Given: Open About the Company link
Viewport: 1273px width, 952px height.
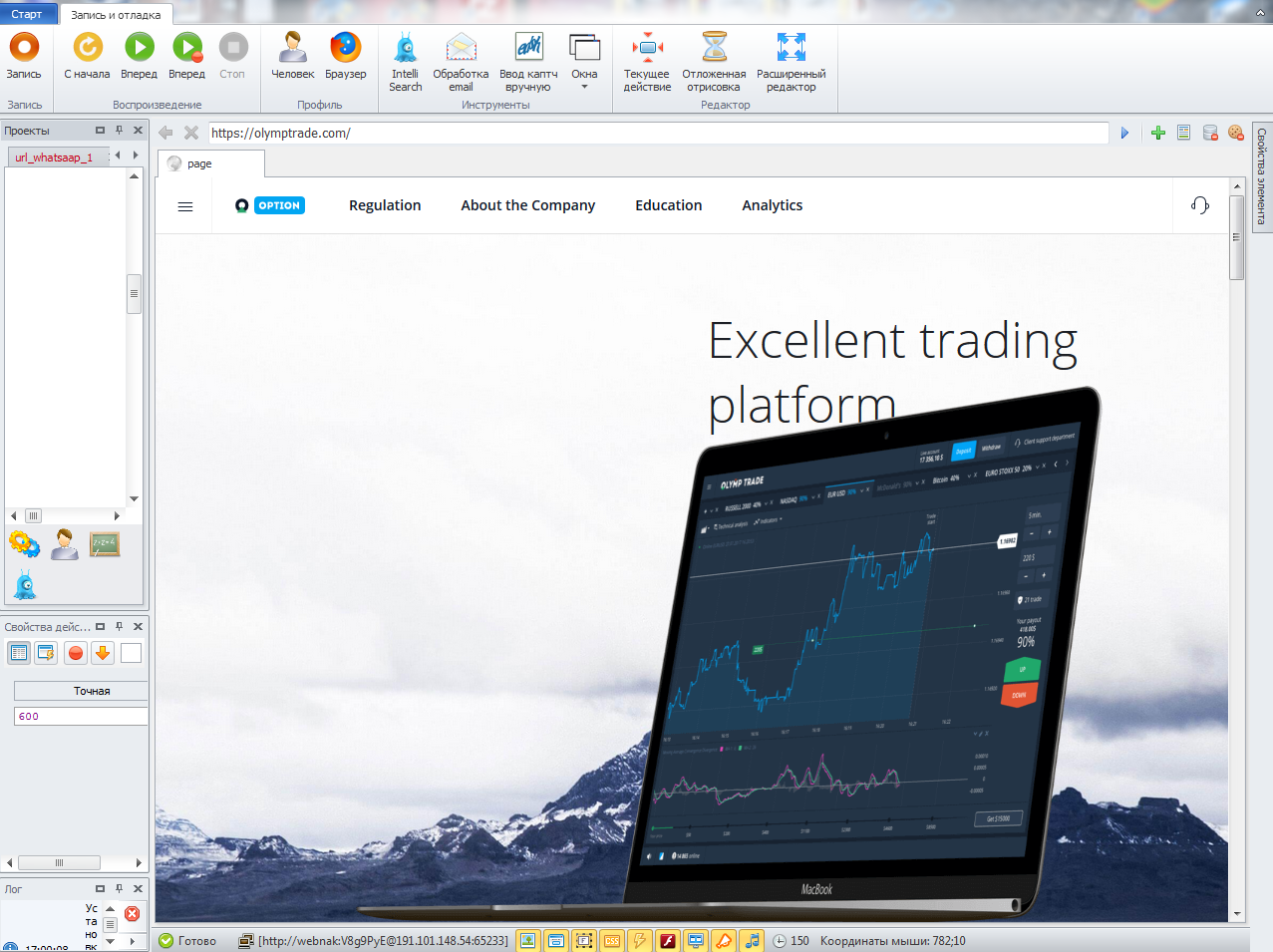Looking at the screenshot, I should point(528,205).
